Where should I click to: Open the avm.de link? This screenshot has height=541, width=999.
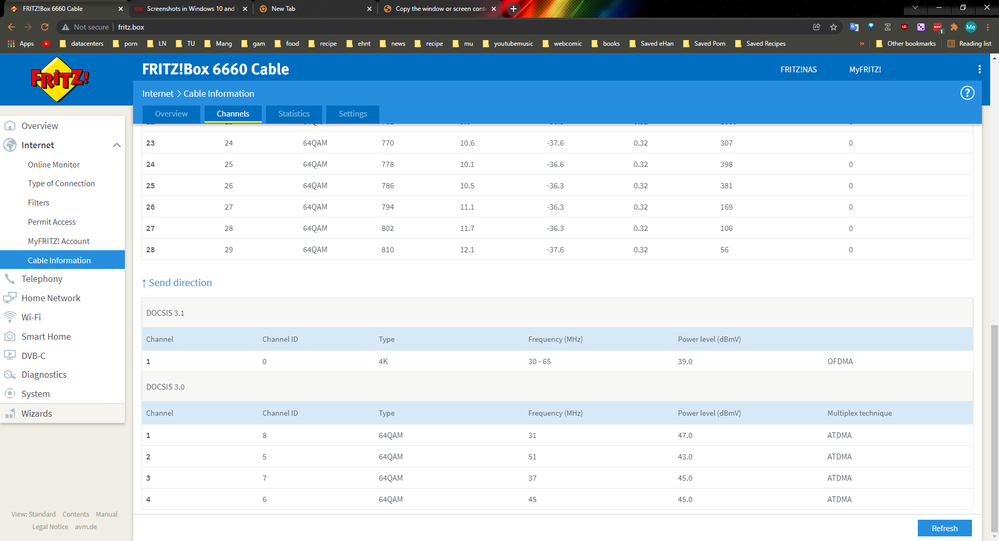pyautogui.click(x=86, y=527)
